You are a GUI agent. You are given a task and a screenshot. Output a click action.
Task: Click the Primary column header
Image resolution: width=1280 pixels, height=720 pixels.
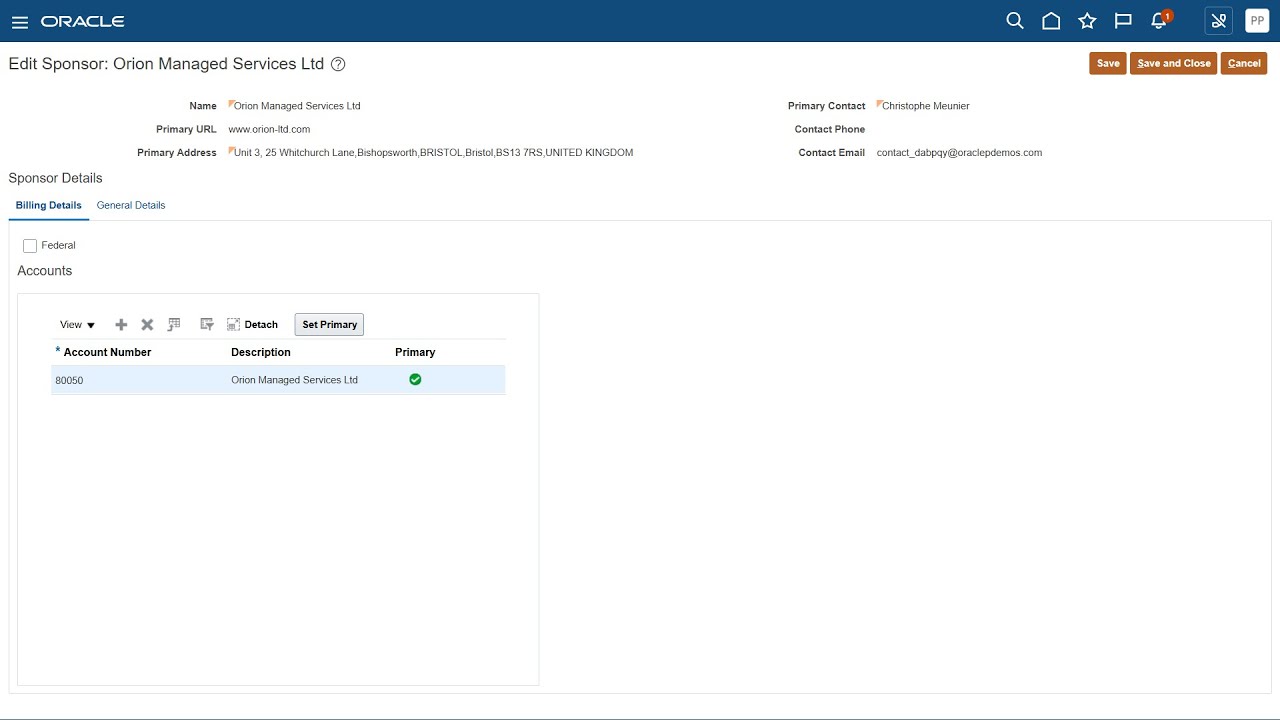click(415, 352)
